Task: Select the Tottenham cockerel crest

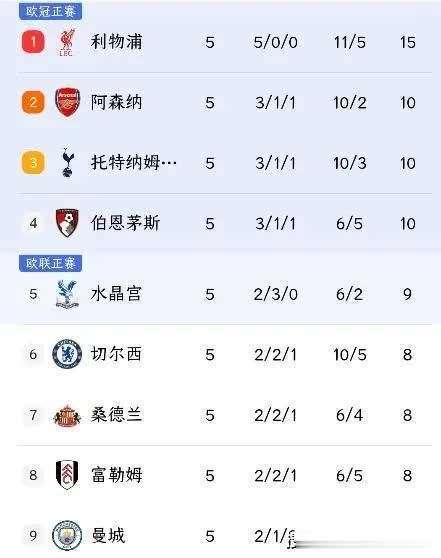Action: (x=67, y=163)
